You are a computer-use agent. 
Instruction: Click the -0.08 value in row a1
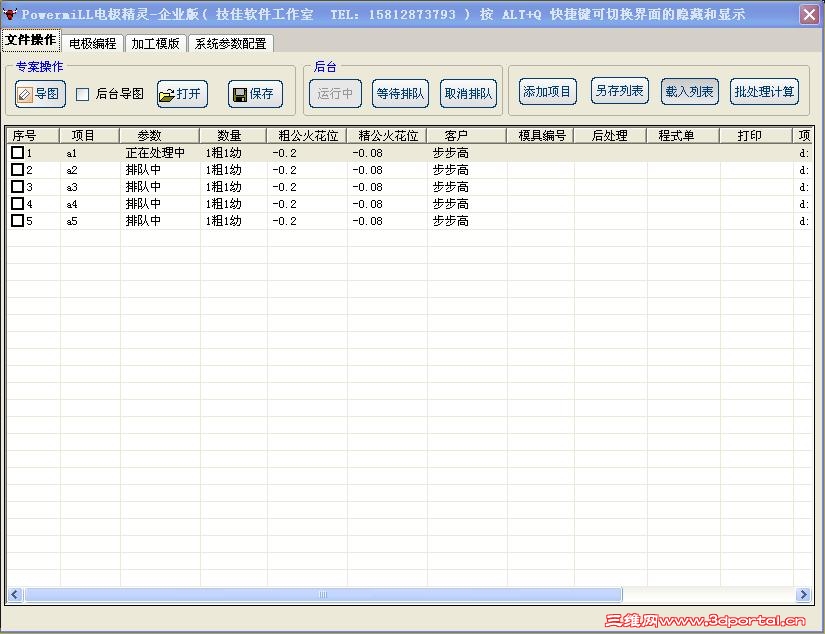pyautogui.click(x=367, y=153)
